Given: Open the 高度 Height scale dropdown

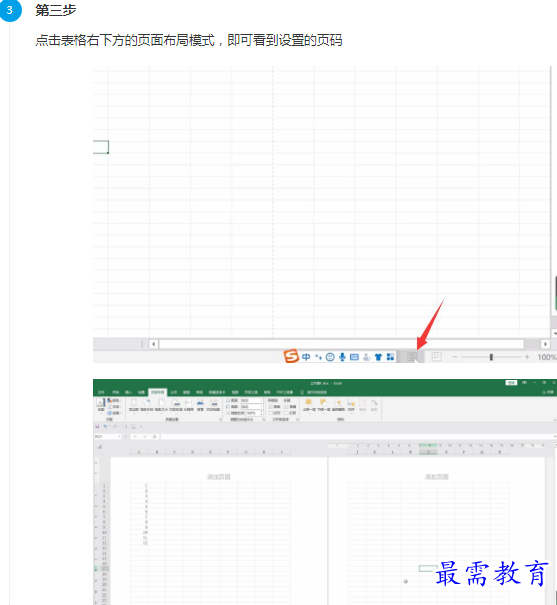Looking at the screenshot, I should pyautogui.click(x=252, y=407).
